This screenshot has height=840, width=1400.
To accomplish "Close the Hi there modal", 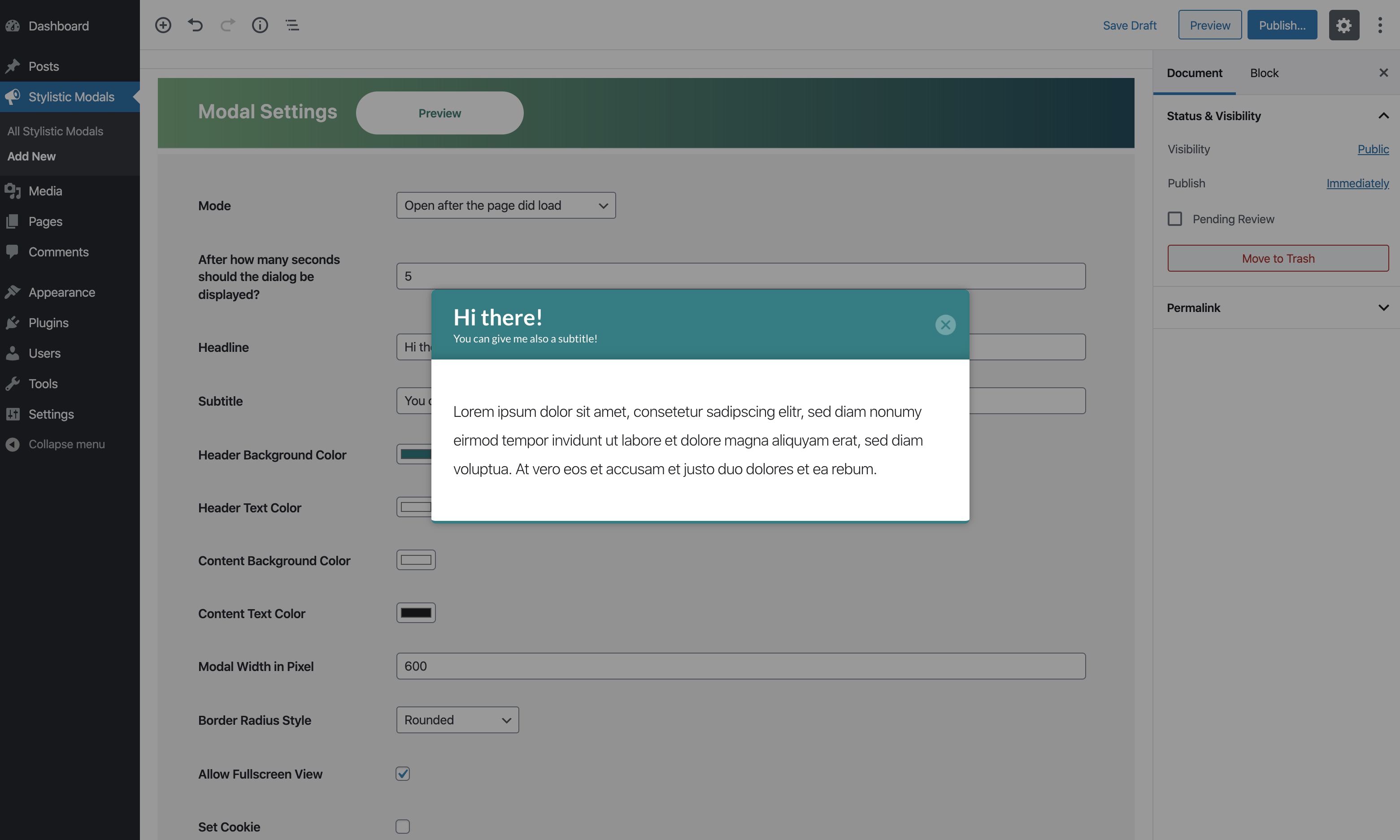I will coord(945,325).
